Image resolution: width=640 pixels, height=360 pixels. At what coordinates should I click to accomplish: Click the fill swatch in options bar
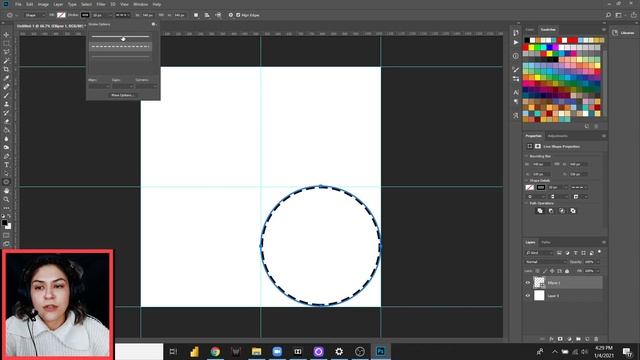(61, 15)
